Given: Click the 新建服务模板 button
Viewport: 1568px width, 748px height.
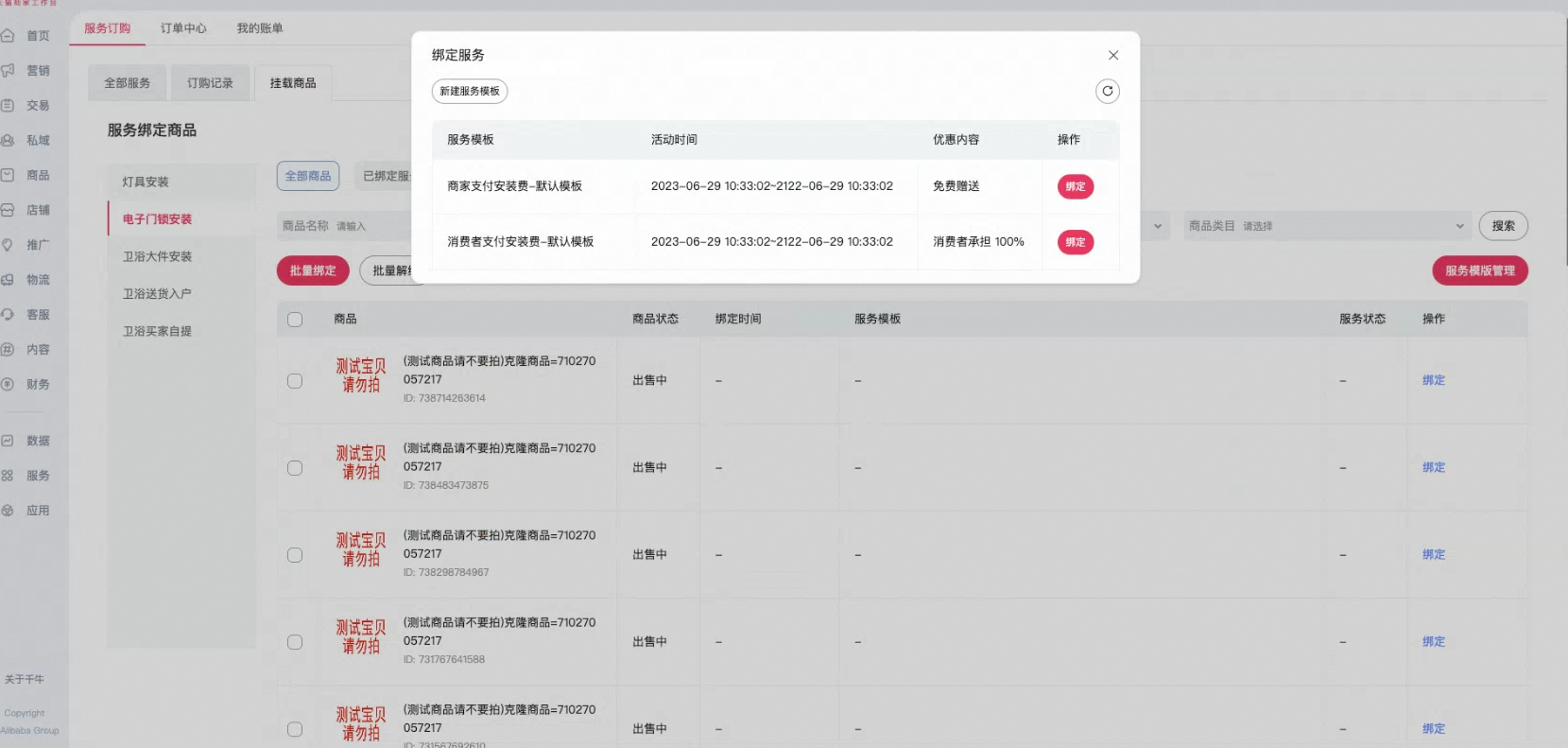Looking at the screenshot, I should pyautogui.click(x=470, y=91).
